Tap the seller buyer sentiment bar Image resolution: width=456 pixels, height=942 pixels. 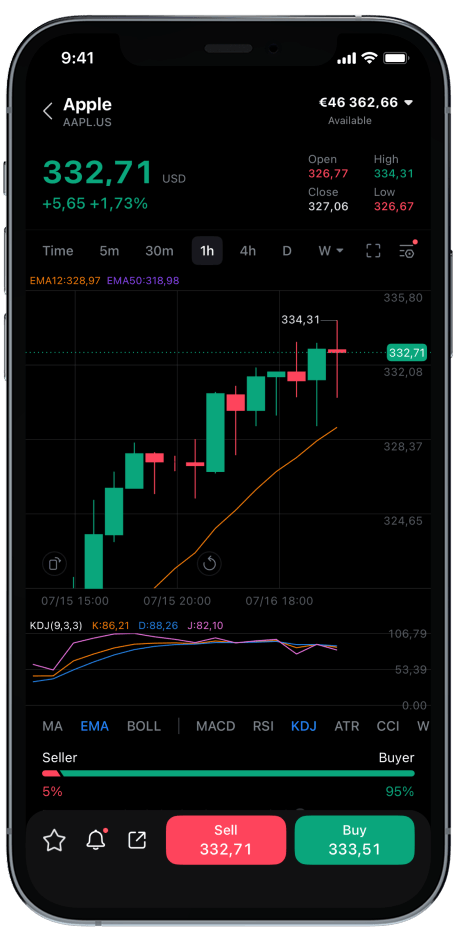[x=228, y=773]
